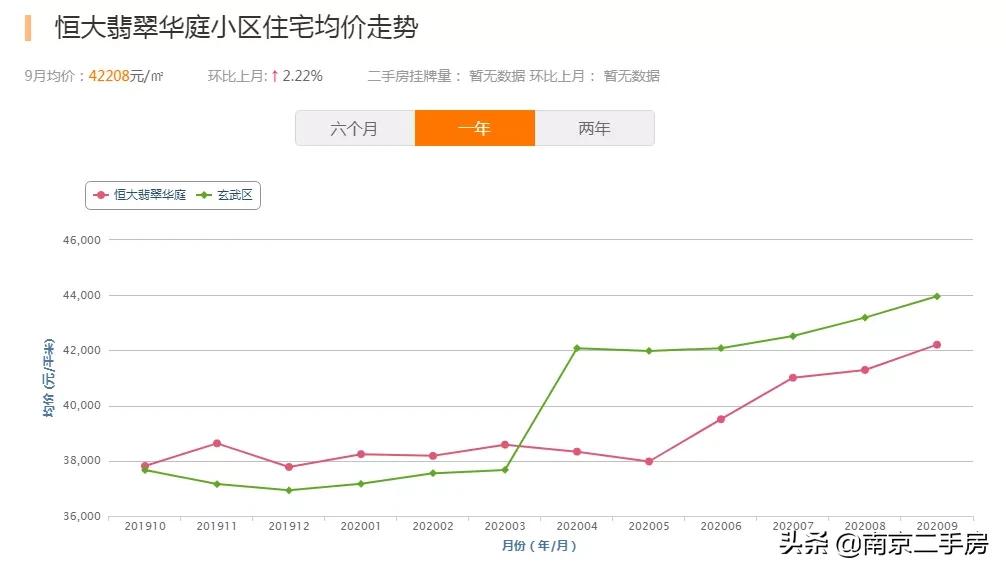Screen dimensions: 1006x573
Task: Click the green data point at 202007
Action: [793, 336]
